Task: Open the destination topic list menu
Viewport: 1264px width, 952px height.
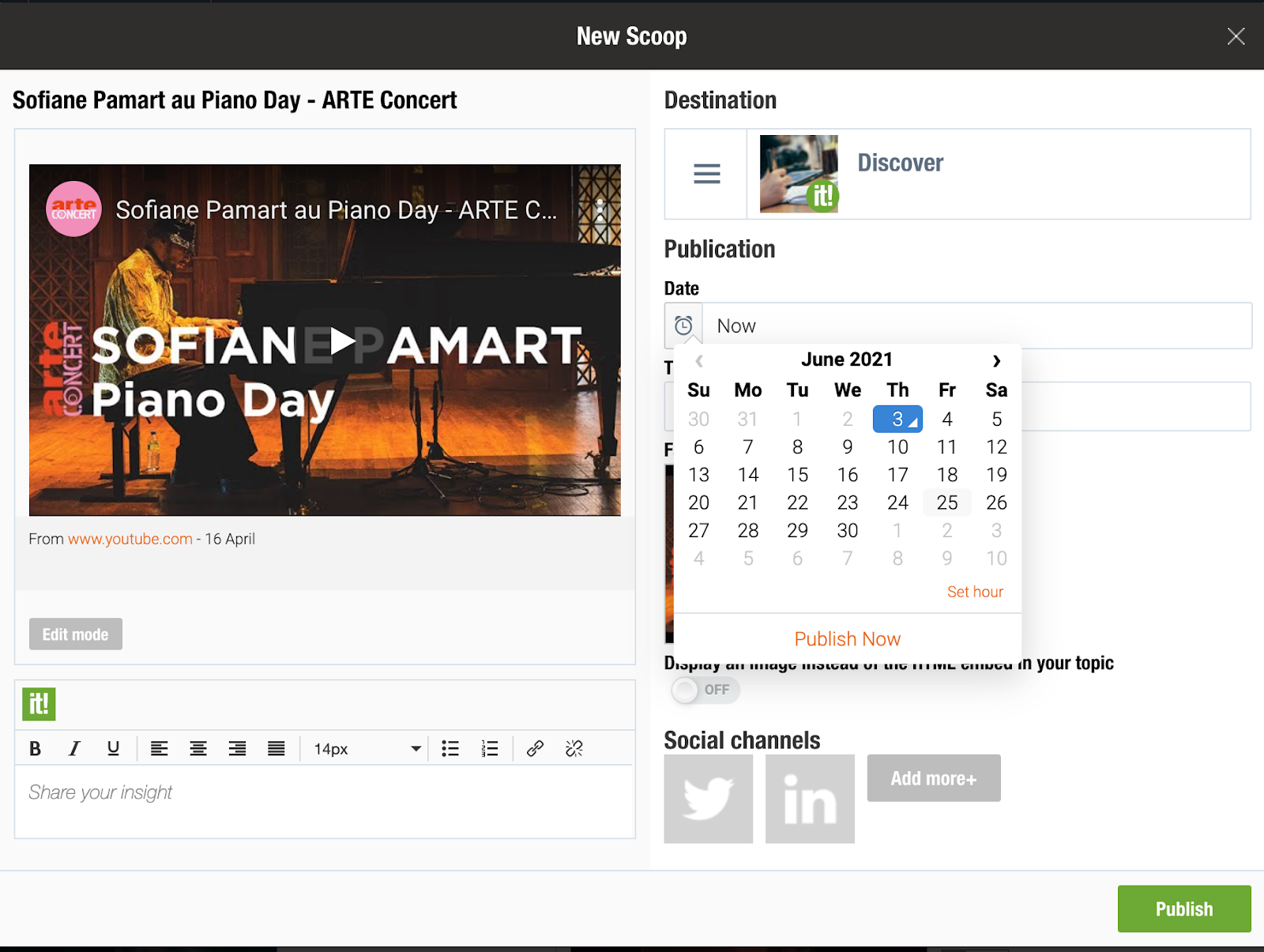Action: [706, 174]
